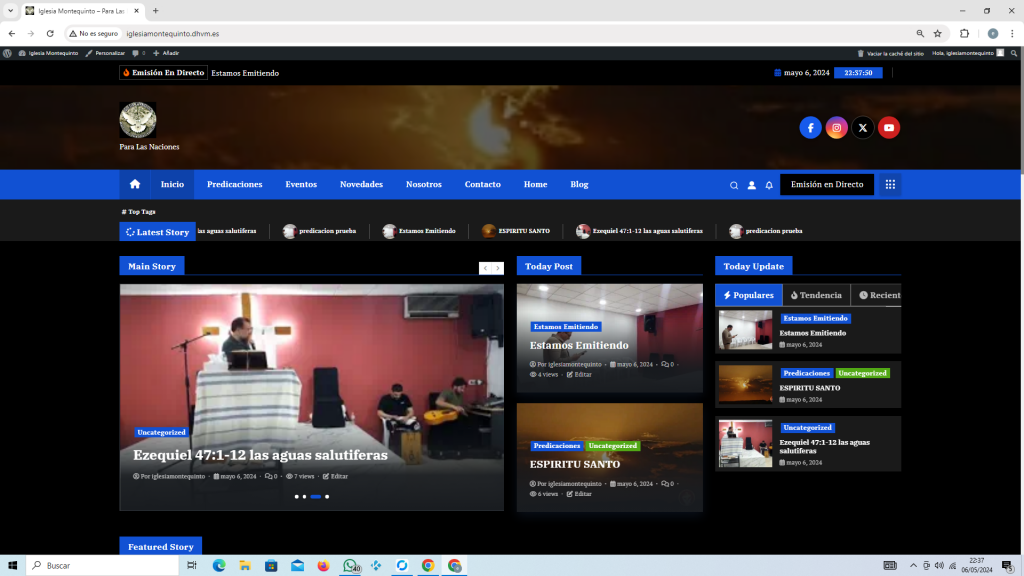Click the user account icon in menu

752,185
